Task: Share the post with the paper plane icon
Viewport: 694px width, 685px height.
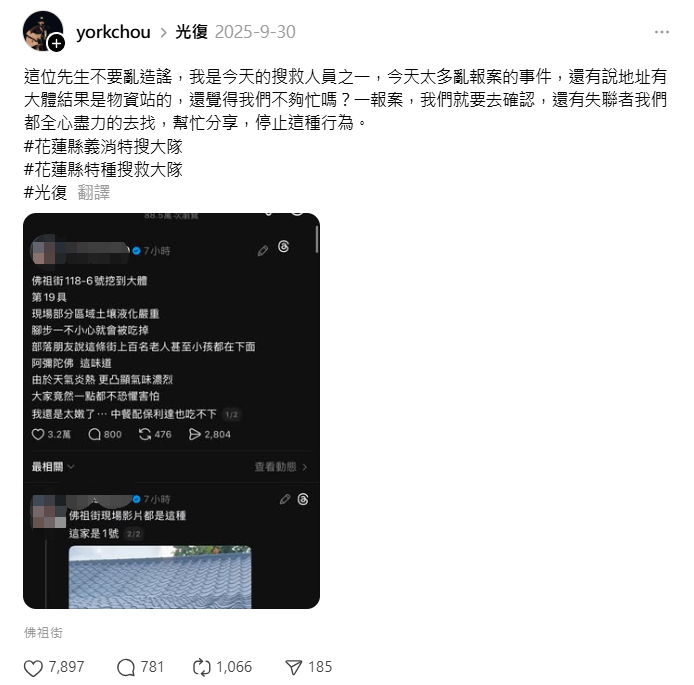Action: point(294,668)
